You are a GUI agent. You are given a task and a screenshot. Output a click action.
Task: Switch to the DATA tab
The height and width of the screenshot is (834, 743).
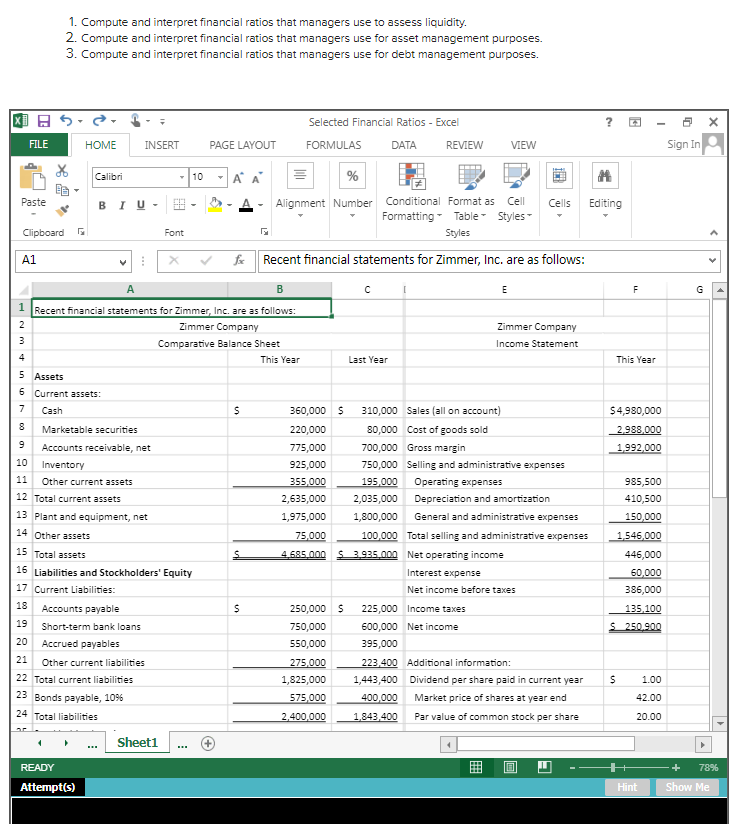[x=404, y=145]
